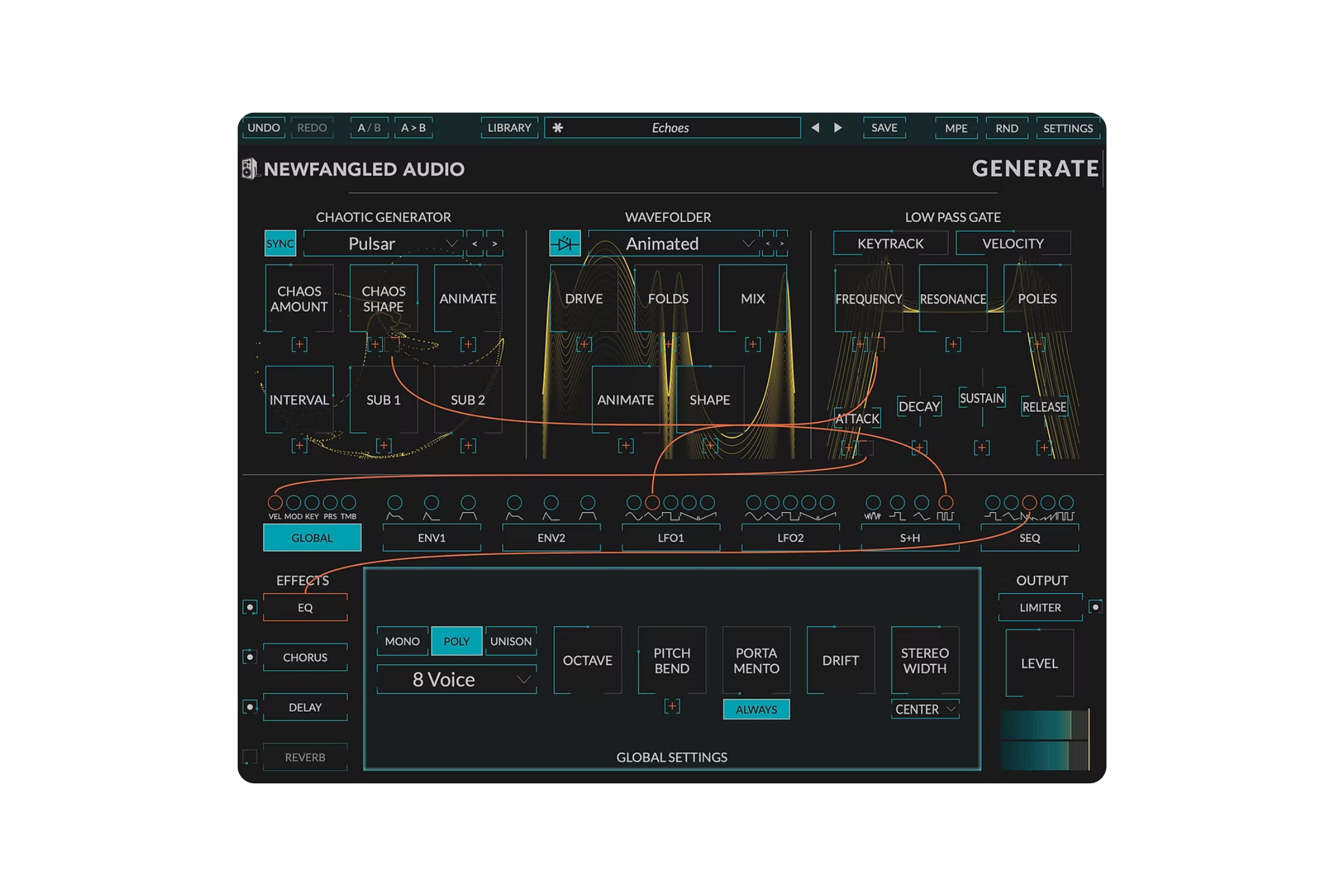Click the plus under PITCH BEND

[x=672, y=706]
